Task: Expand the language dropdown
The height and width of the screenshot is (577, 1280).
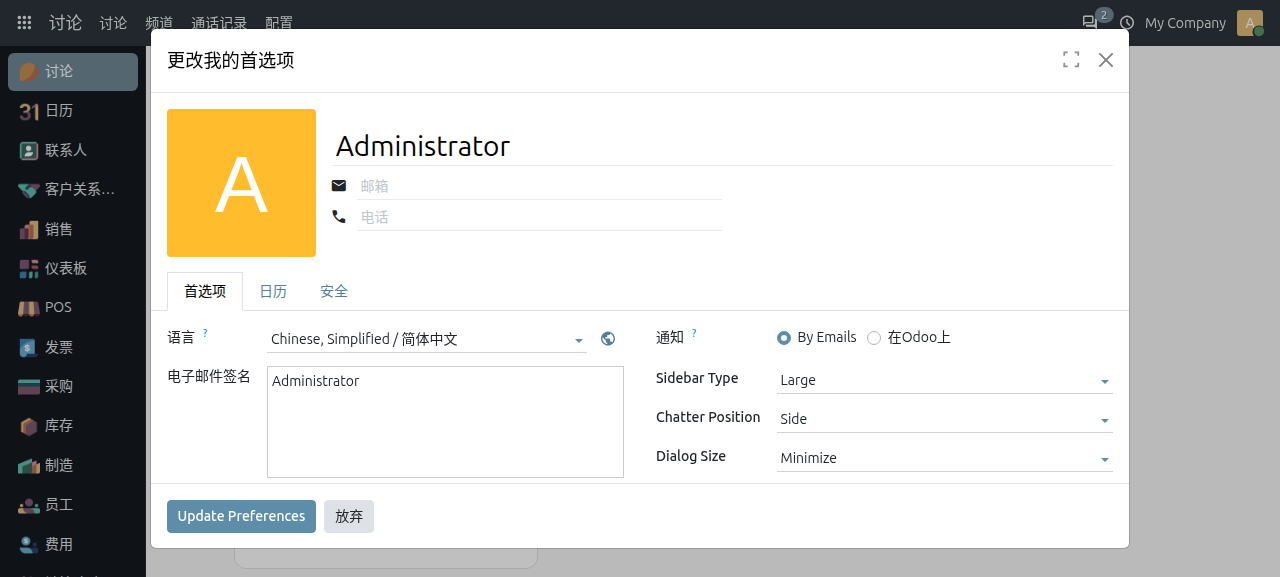Action: click(x=427, y=339)
